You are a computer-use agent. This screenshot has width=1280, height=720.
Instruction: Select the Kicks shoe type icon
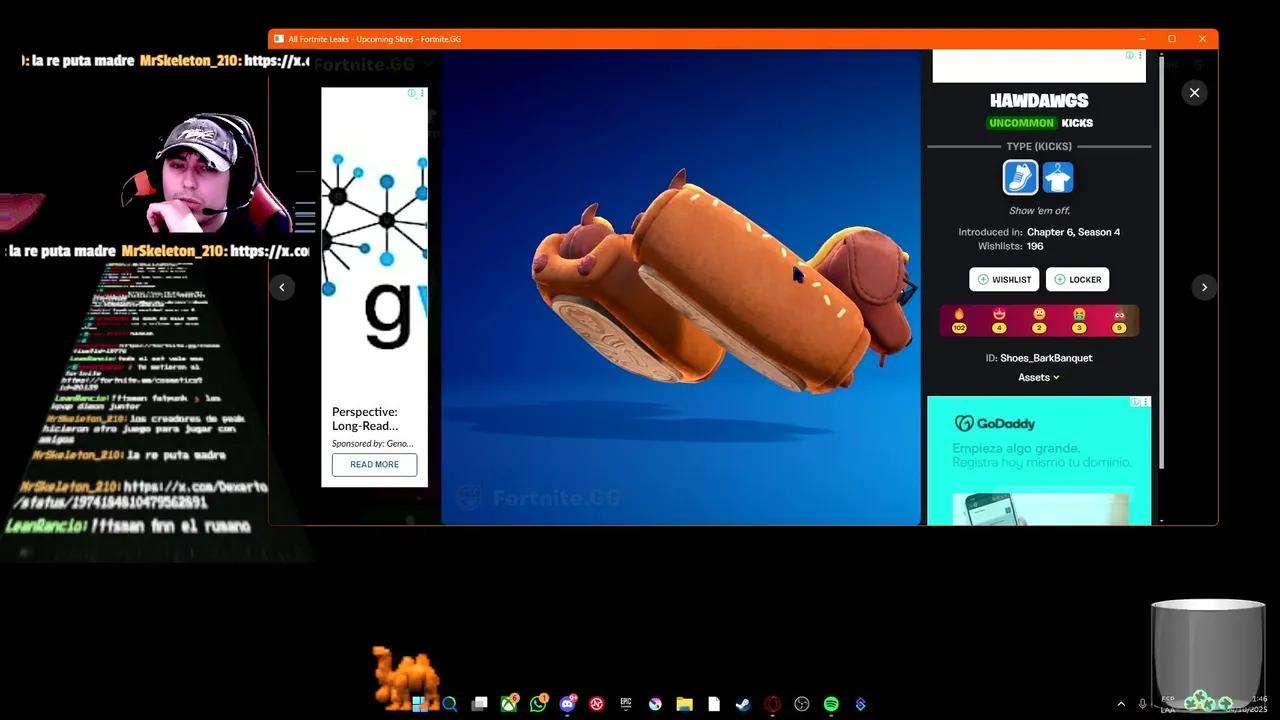(x=1020, y=178)
